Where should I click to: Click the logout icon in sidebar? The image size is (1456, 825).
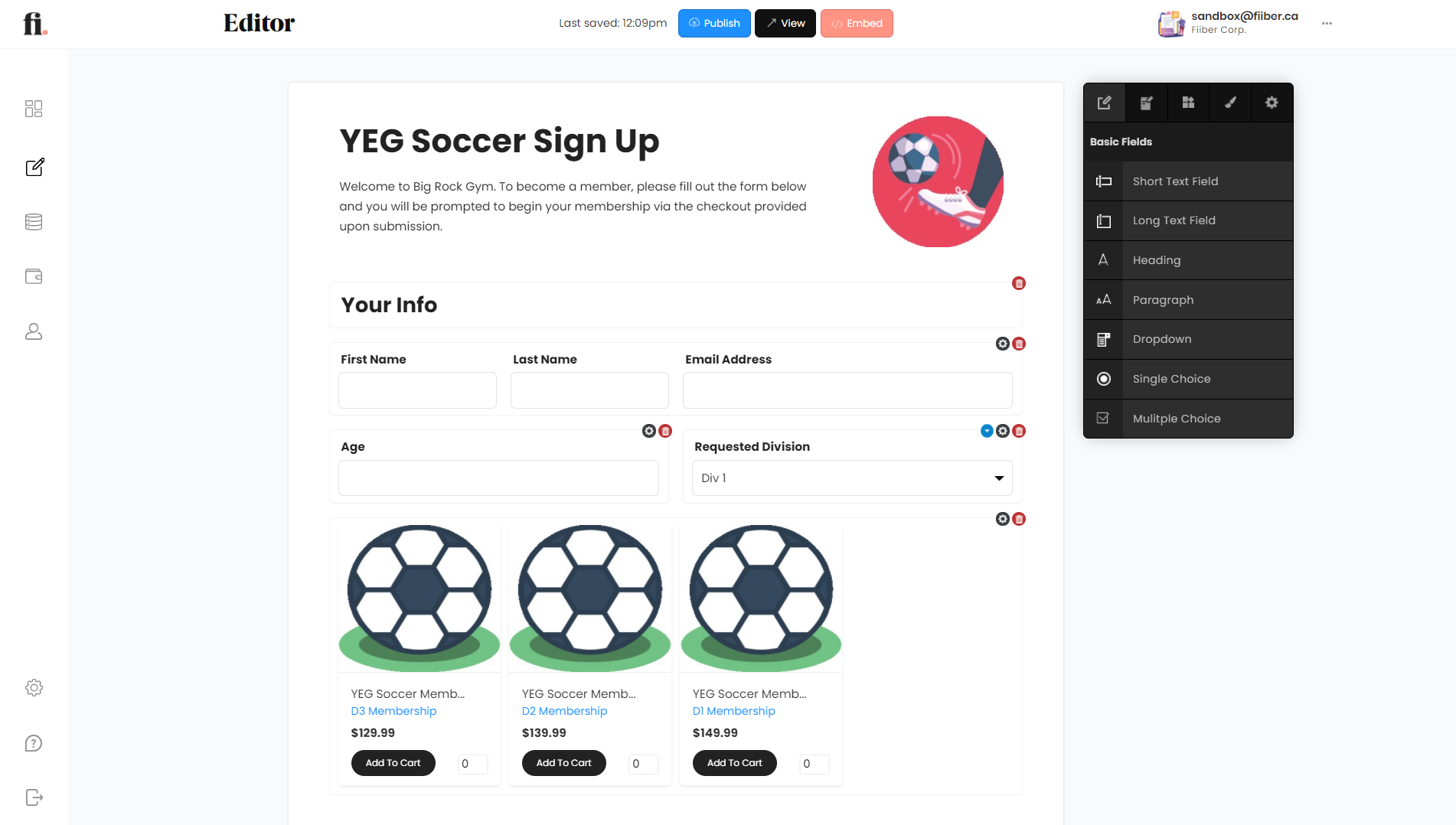(34, 797)
